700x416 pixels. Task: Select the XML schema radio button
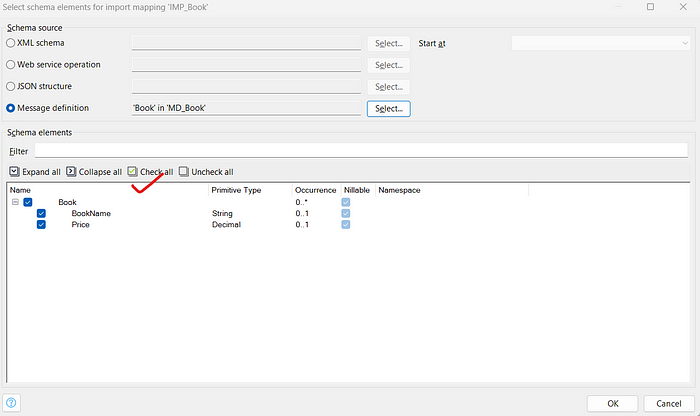tap(11, 44)
